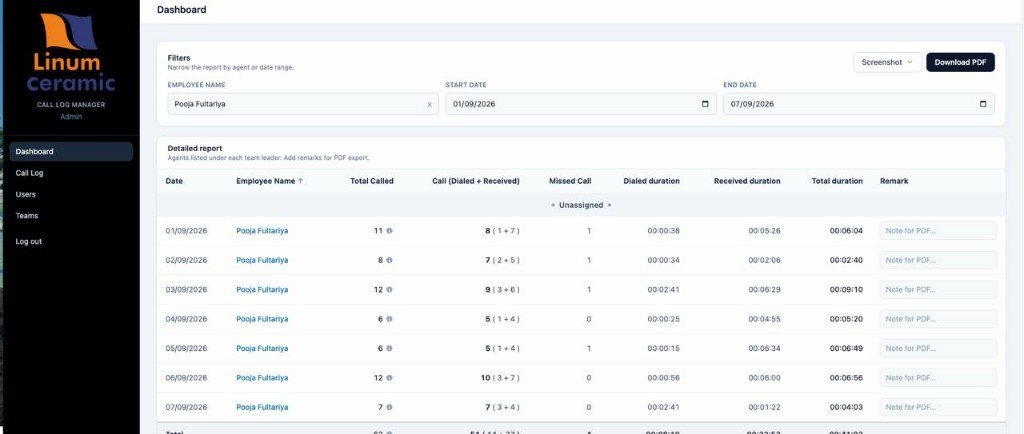Open the 04/09/2026 date link
1024x434 pixels.
186,319
